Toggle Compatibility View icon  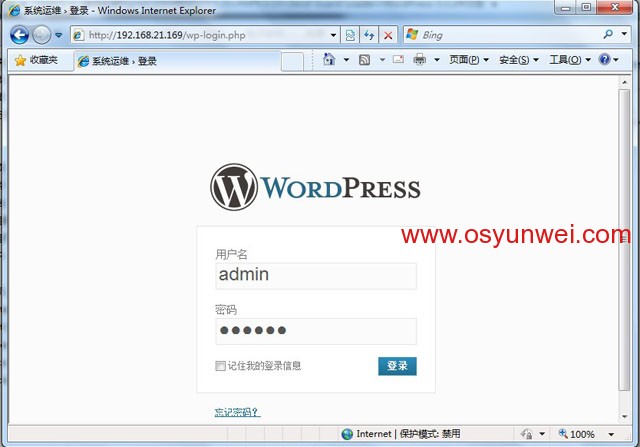pyautogui.click(x=350, y=36)
